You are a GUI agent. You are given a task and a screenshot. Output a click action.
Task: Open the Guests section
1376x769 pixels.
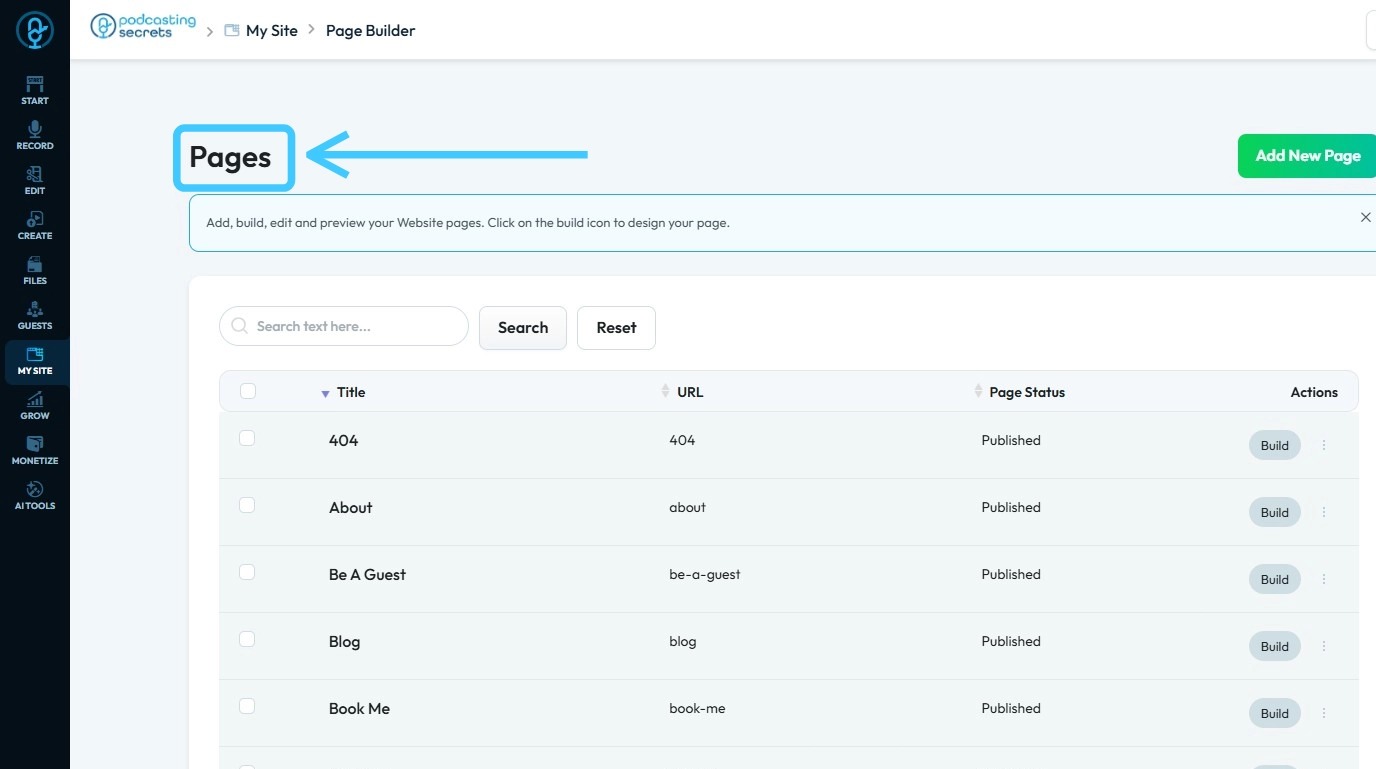pyautogui.click(x=35, y=314)
